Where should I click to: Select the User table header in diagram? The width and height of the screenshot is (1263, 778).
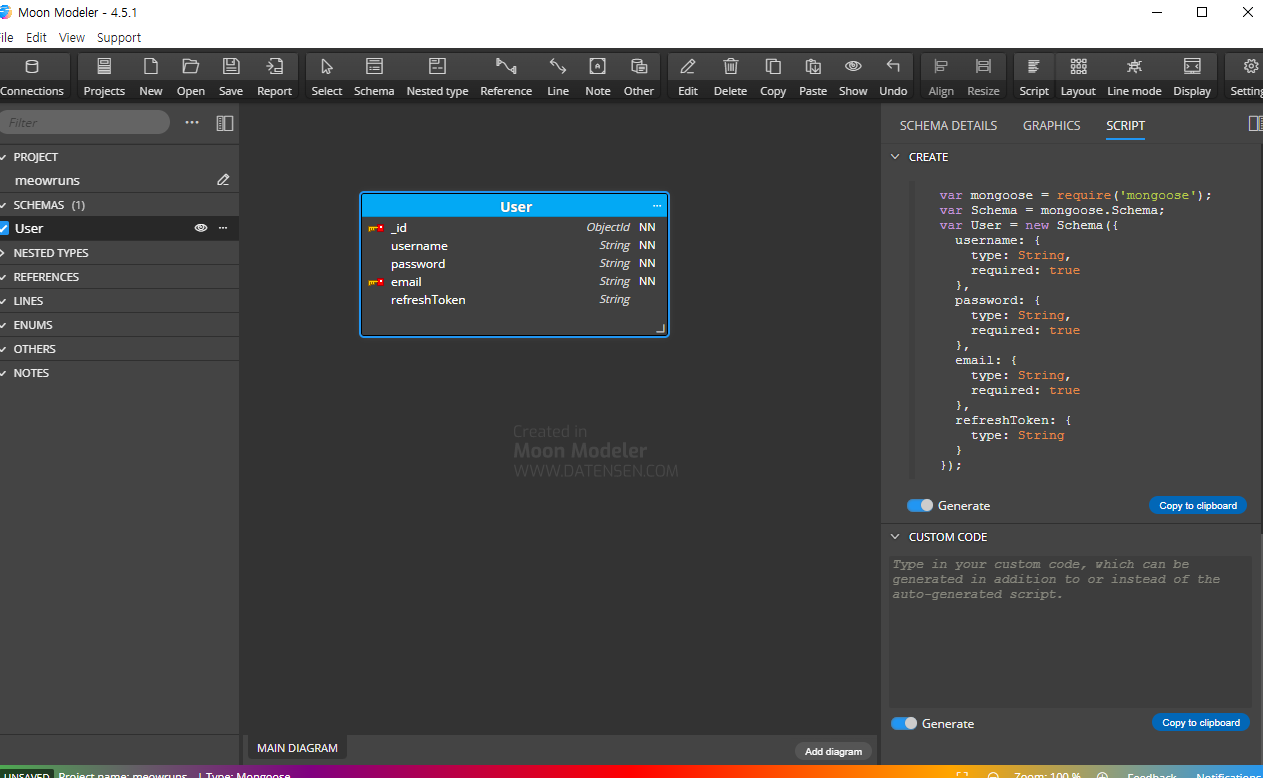[x=514, y=206]
